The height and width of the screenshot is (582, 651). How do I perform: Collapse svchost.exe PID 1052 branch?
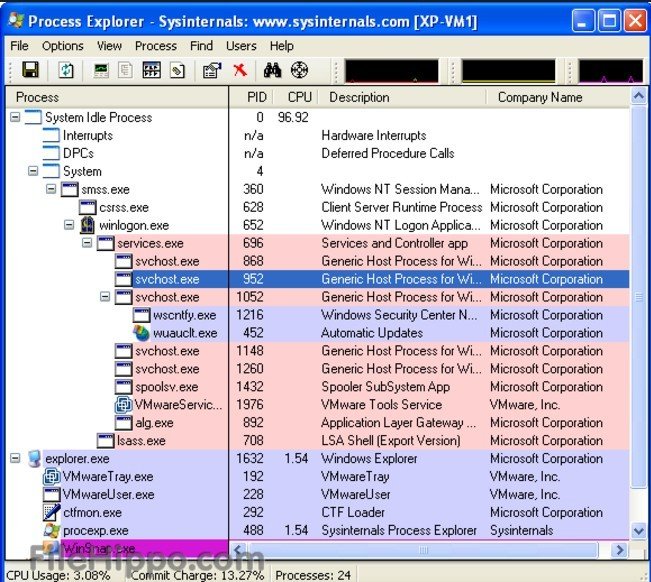tap(105, 297)
